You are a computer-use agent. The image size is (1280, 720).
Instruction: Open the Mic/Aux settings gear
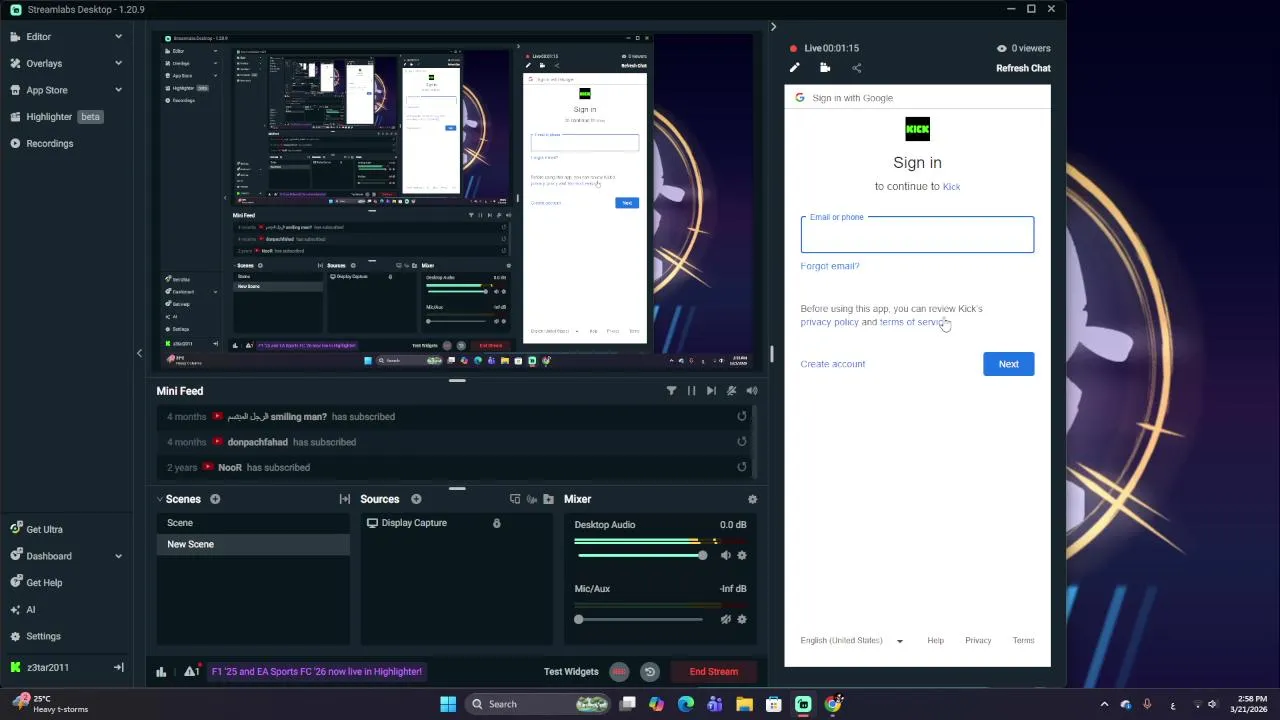742,620
